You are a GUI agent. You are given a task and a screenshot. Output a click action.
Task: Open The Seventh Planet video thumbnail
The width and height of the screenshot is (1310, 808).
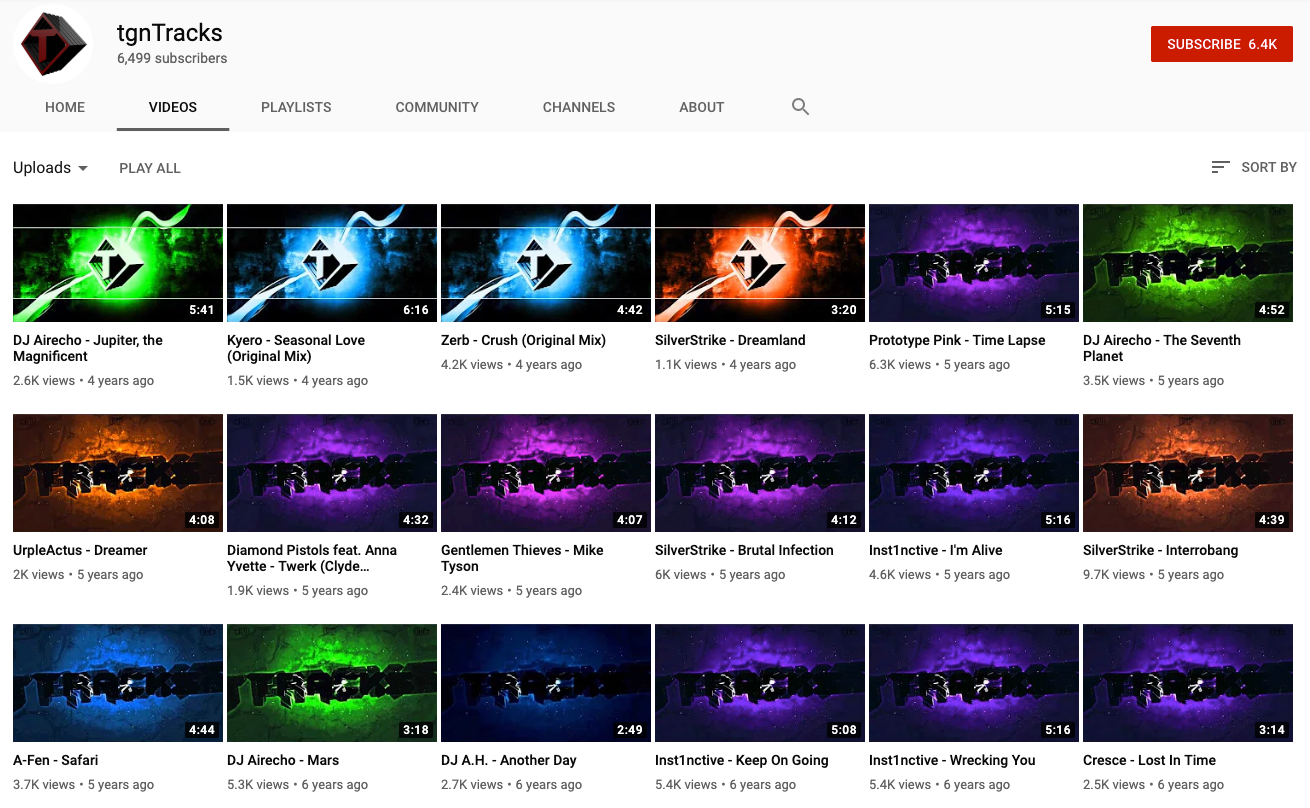pyautogui.click(x=1188, y=263)
